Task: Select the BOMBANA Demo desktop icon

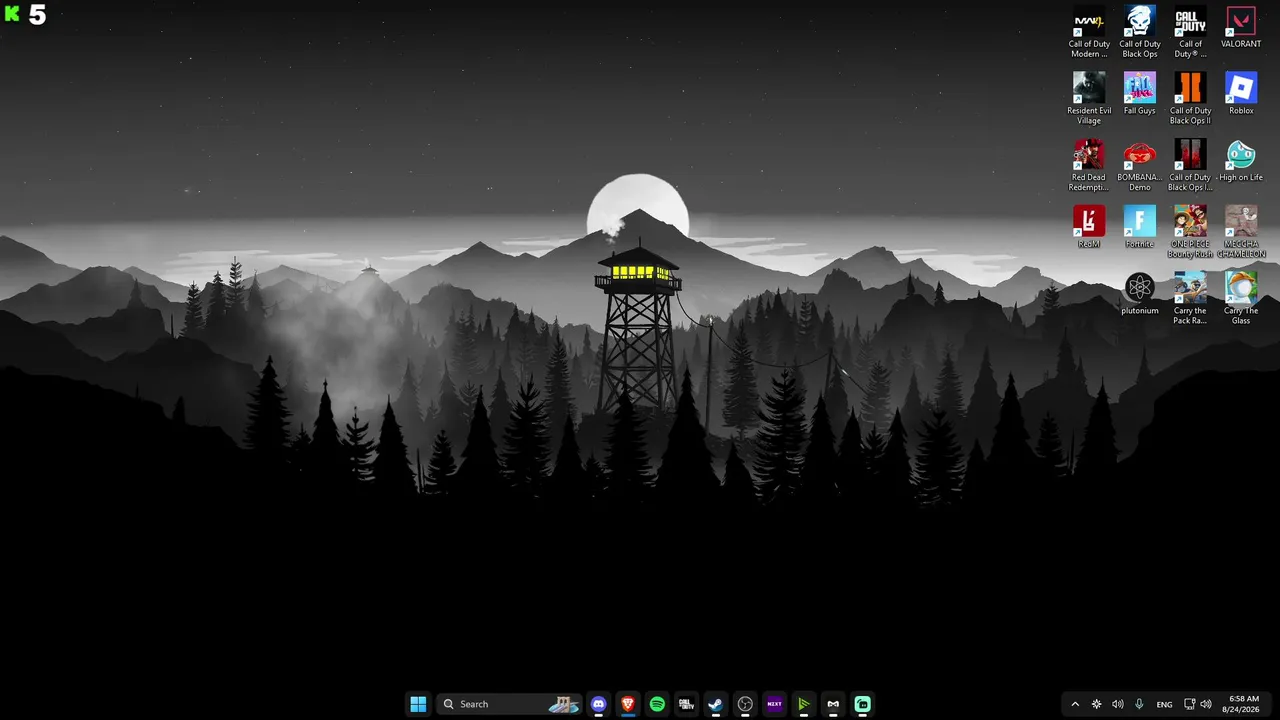Action: tap(1140, 166)
